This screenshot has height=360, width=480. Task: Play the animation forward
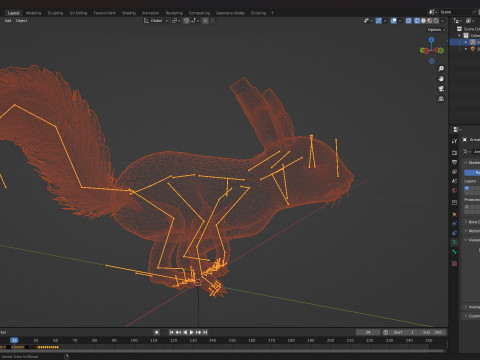pyautogui.click(x=192, y=332)
